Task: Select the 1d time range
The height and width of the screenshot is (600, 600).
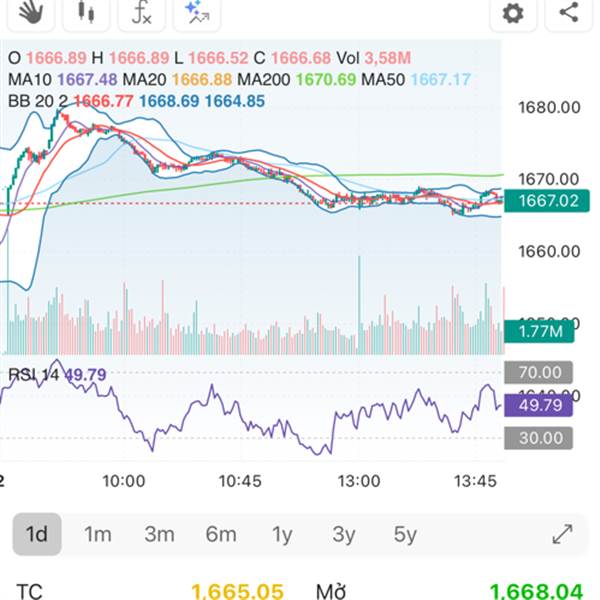Action: tap(37, 534)
